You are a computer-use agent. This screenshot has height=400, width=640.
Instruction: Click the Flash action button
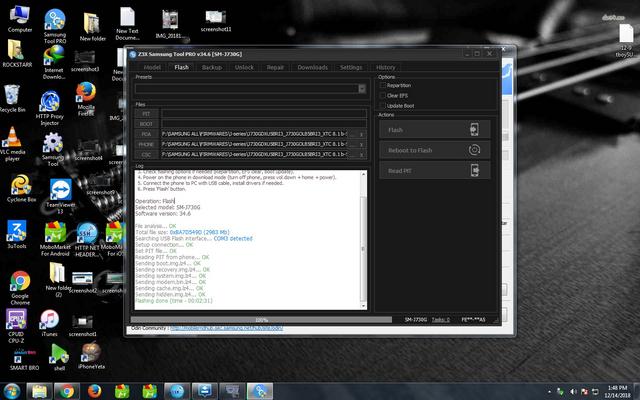tap(435, 130)
